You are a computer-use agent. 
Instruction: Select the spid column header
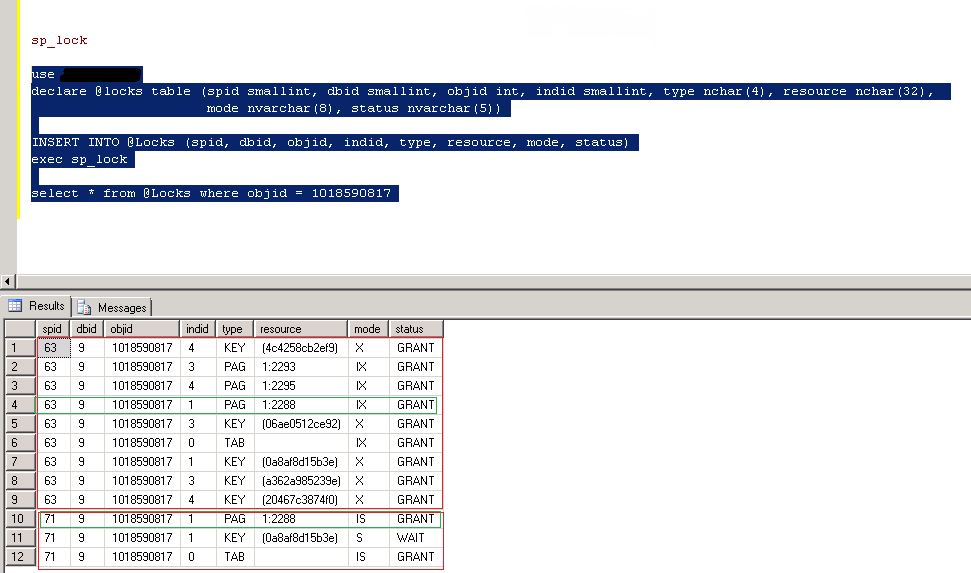coord(53,329)
